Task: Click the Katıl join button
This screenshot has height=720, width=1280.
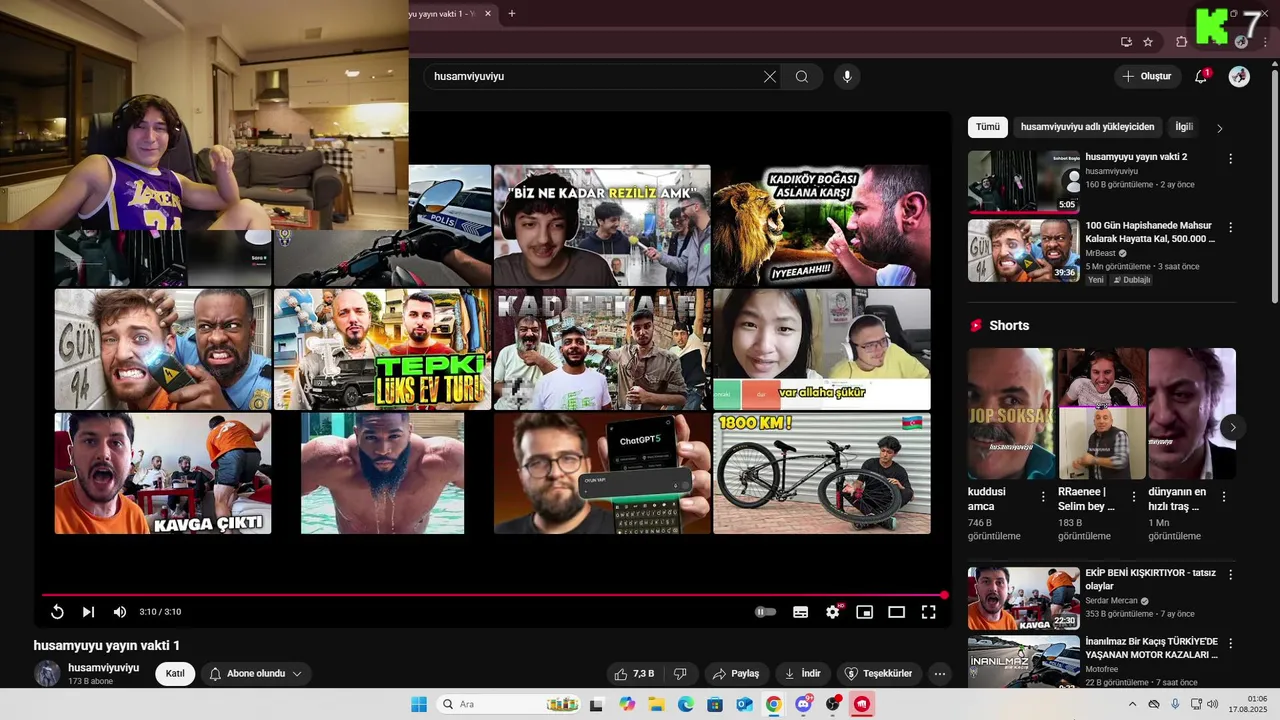Action: pyautogui.click(x=175, y=674)
